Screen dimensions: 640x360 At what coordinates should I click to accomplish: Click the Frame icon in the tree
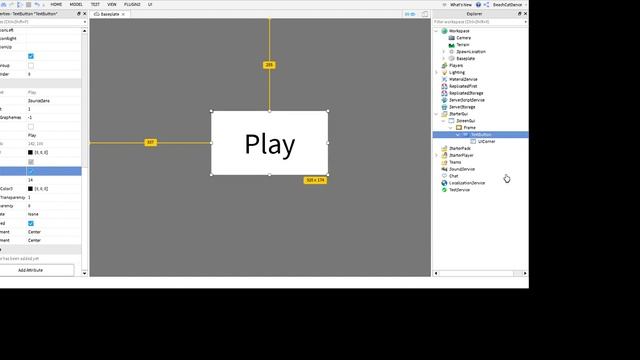459,128
